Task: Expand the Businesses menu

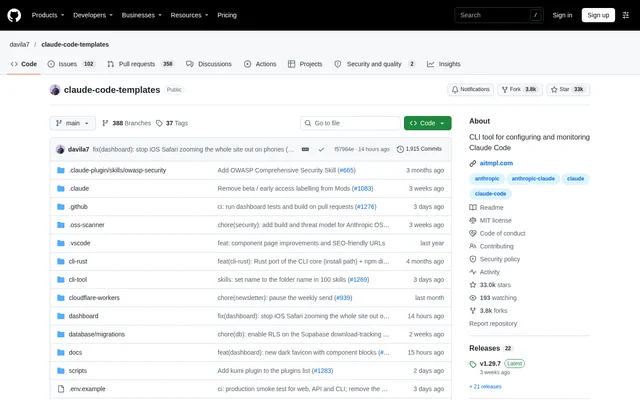Action: pyautogui.click(x=142, y=15)
